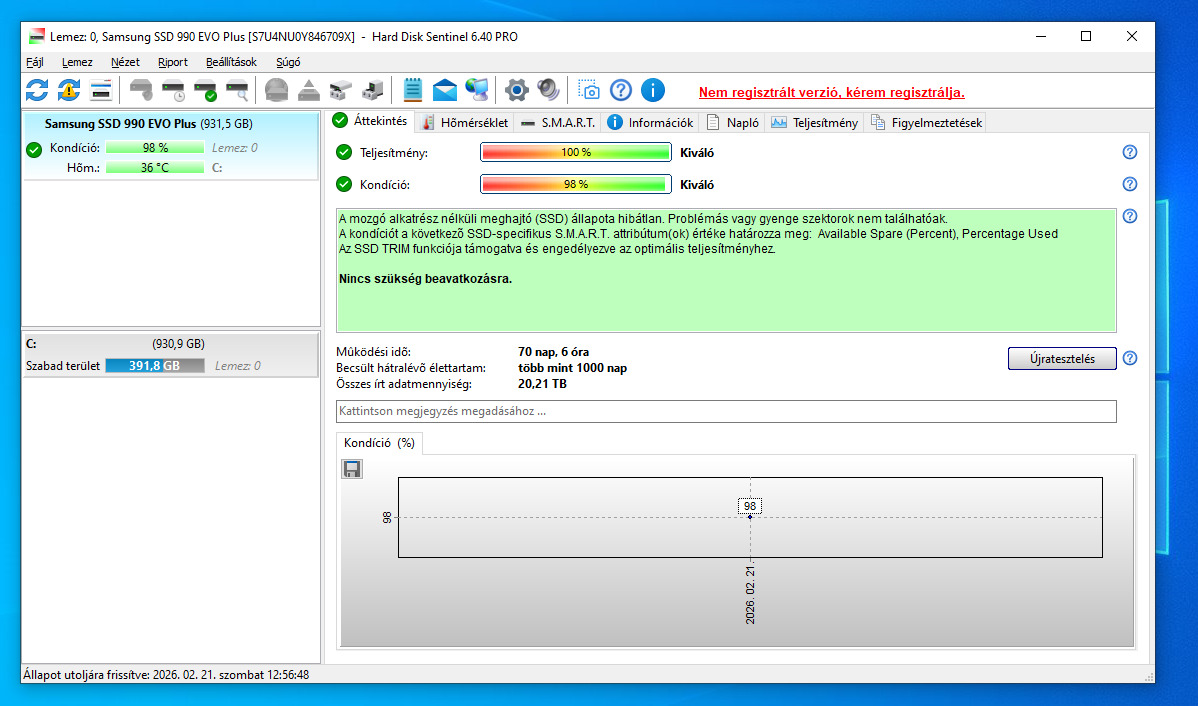Open settings via the gear icon
The width and height of the screenshot is (1198, 706).
click(516, 90)
